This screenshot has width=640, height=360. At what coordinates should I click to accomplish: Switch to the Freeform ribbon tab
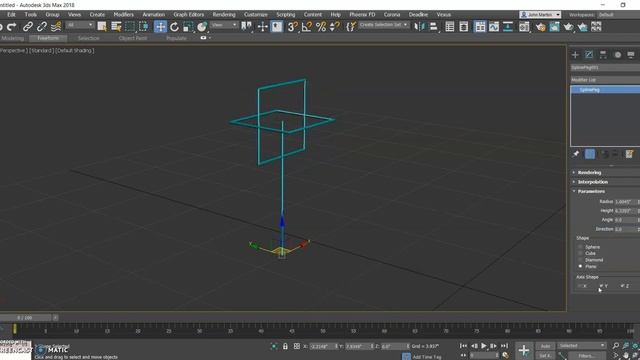tap(48, 38)
